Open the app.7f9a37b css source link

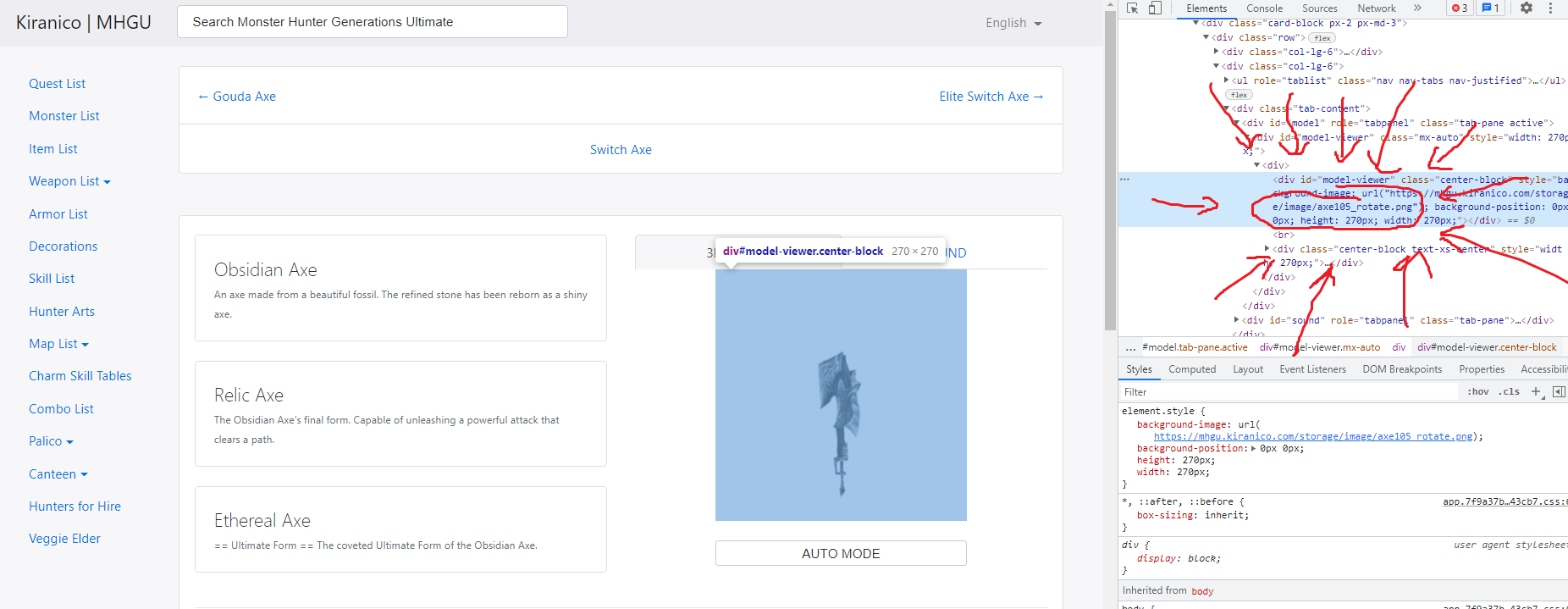[x=1505, y=502]
